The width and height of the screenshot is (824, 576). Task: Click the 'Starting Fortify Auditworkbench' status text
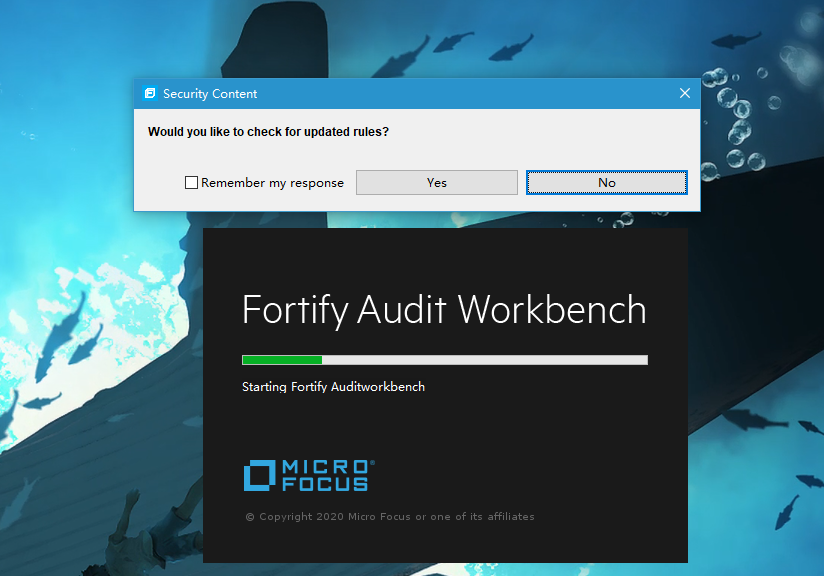click(x=333, y=387)
